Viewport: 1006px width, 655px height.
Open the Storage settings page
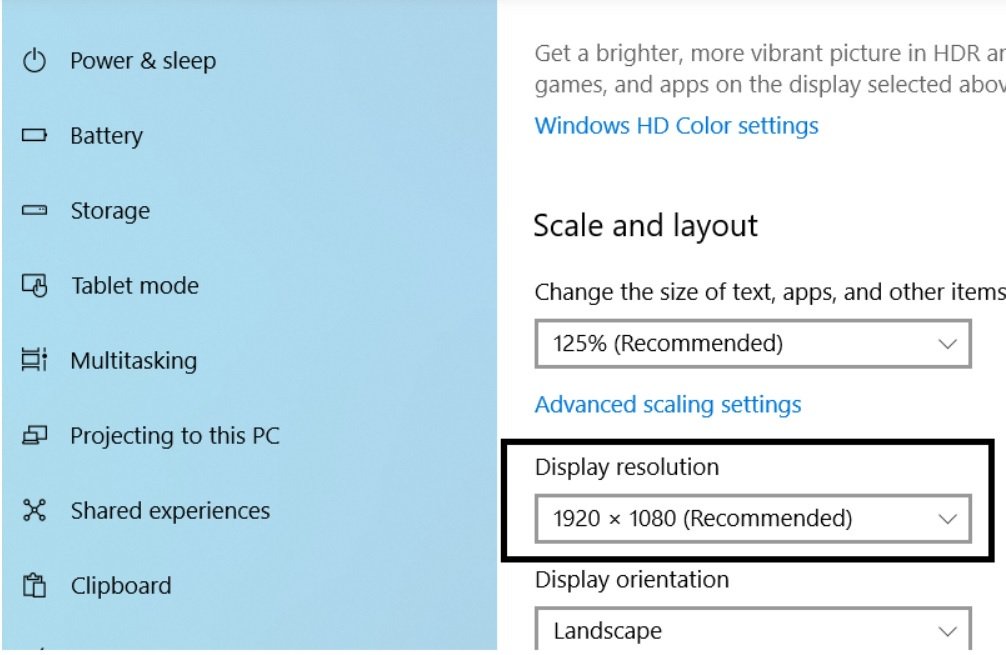coord(110,211)
